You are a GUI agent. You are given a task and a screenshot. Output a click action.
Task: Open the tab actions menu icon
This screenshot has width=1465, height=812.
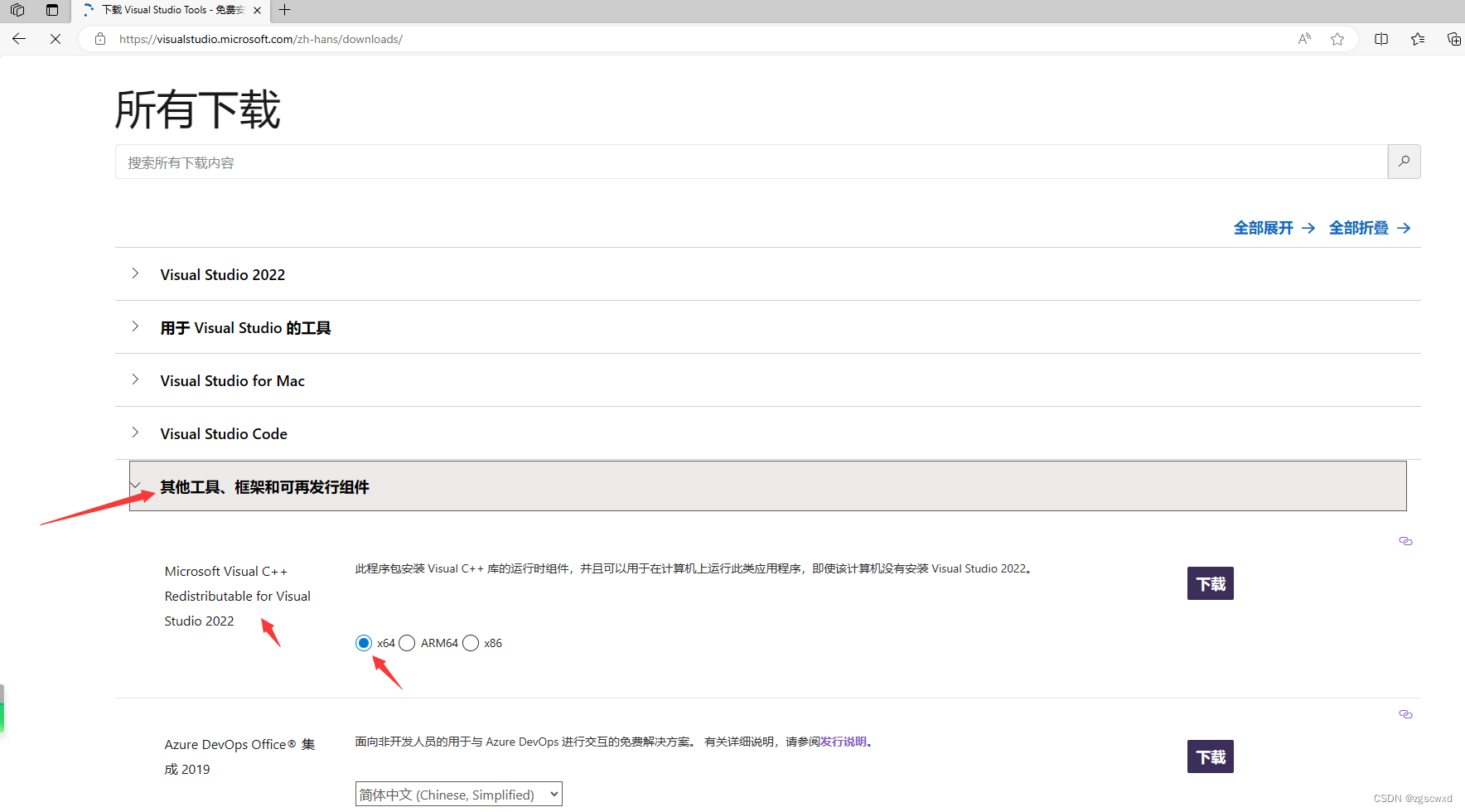[52, 10]
